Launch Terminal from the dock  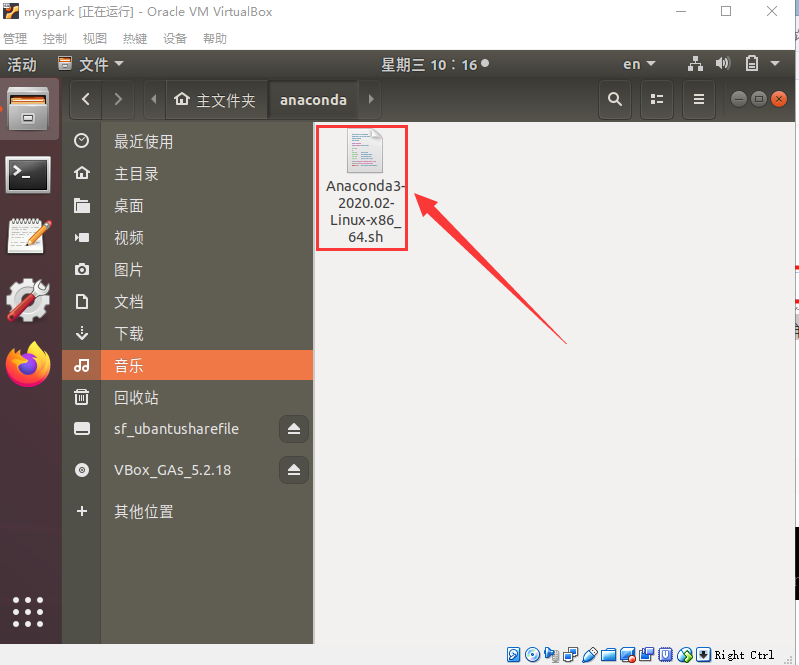tap(28, 175)
